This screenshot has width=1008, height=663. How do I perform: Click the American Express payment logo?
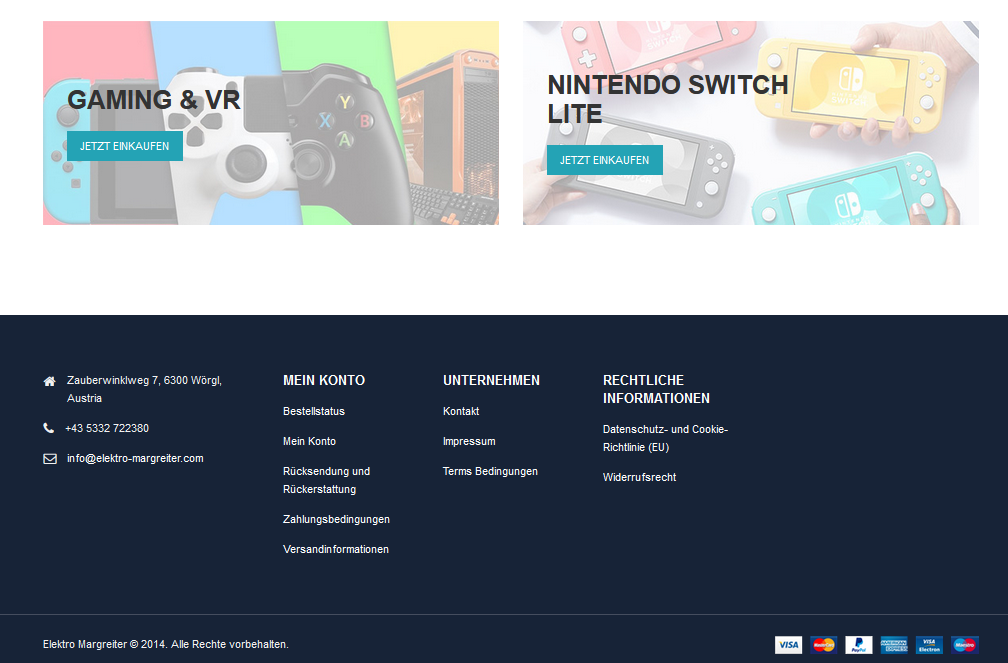tap(894, 644)
